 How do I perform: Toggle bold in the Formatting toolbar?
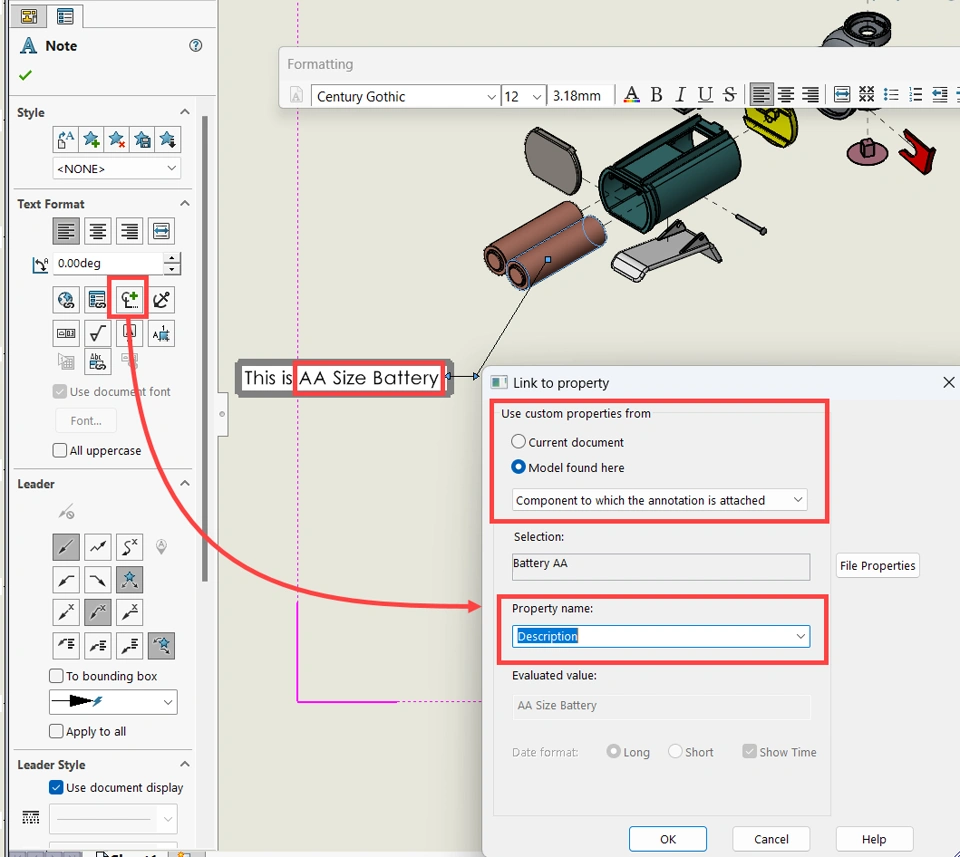point(656,95)
